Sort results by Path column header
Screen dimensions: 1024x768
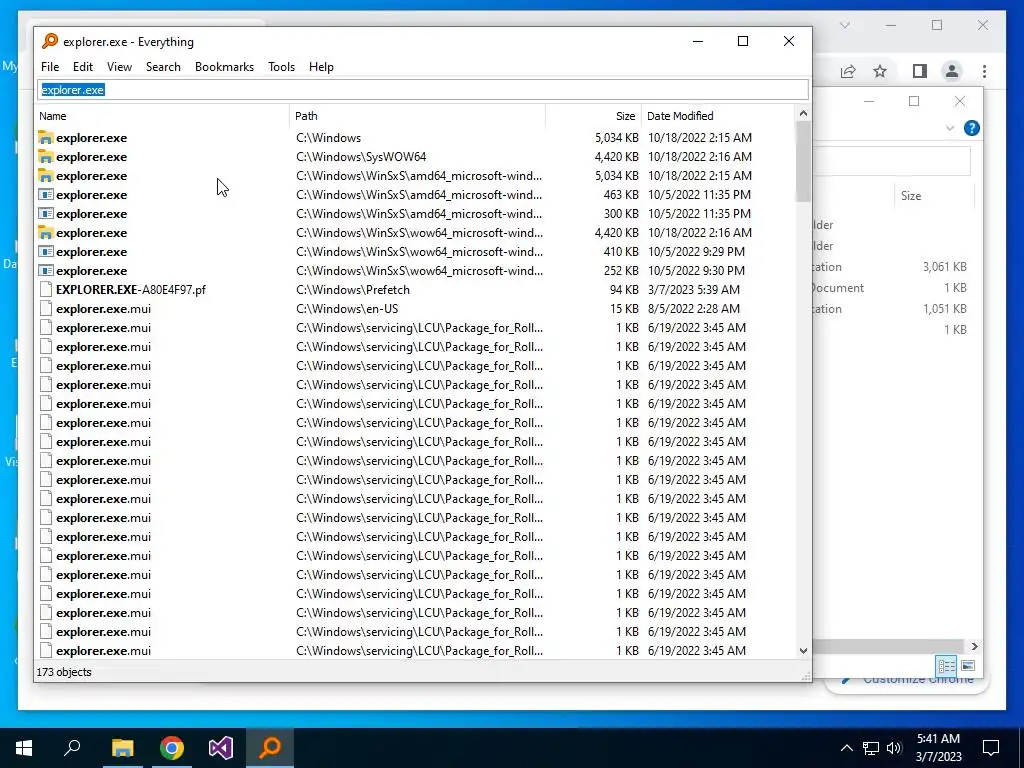417,116
